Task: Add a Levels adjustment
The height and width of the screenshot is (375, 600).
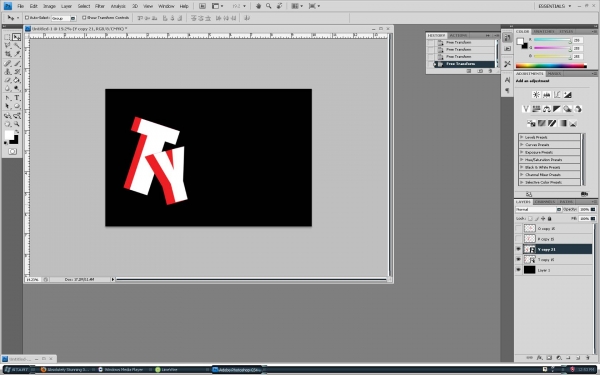Action: pyautogui.click(x=546, y=95)
